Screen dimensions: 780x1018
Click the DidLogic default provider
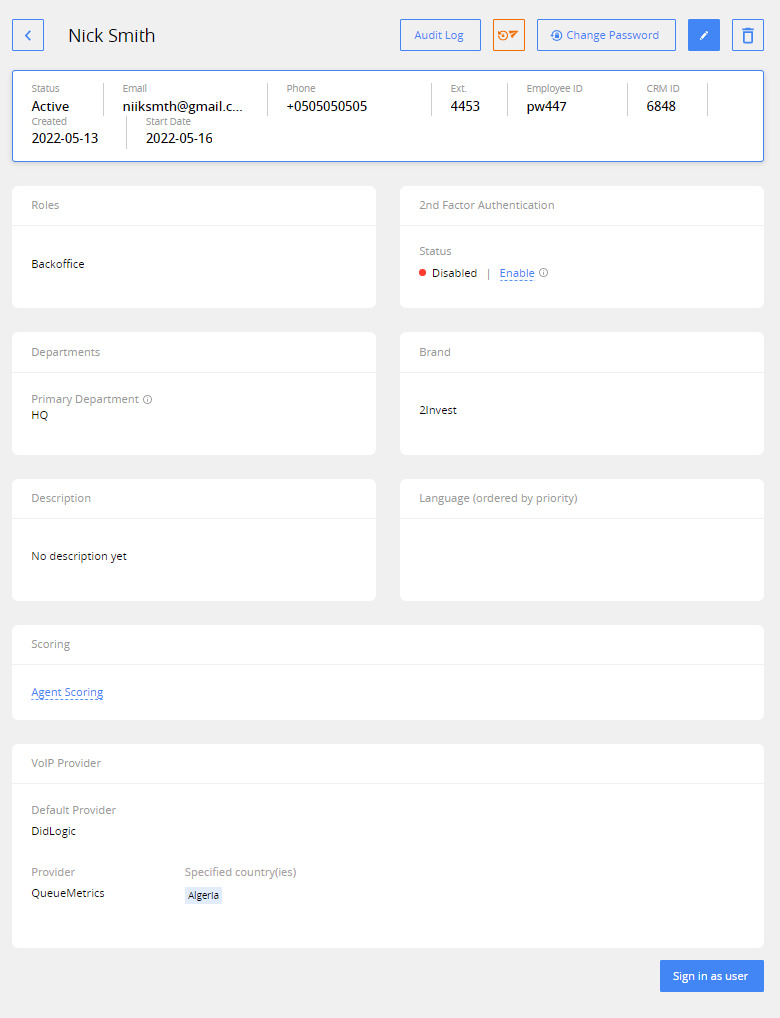point(53,830)
